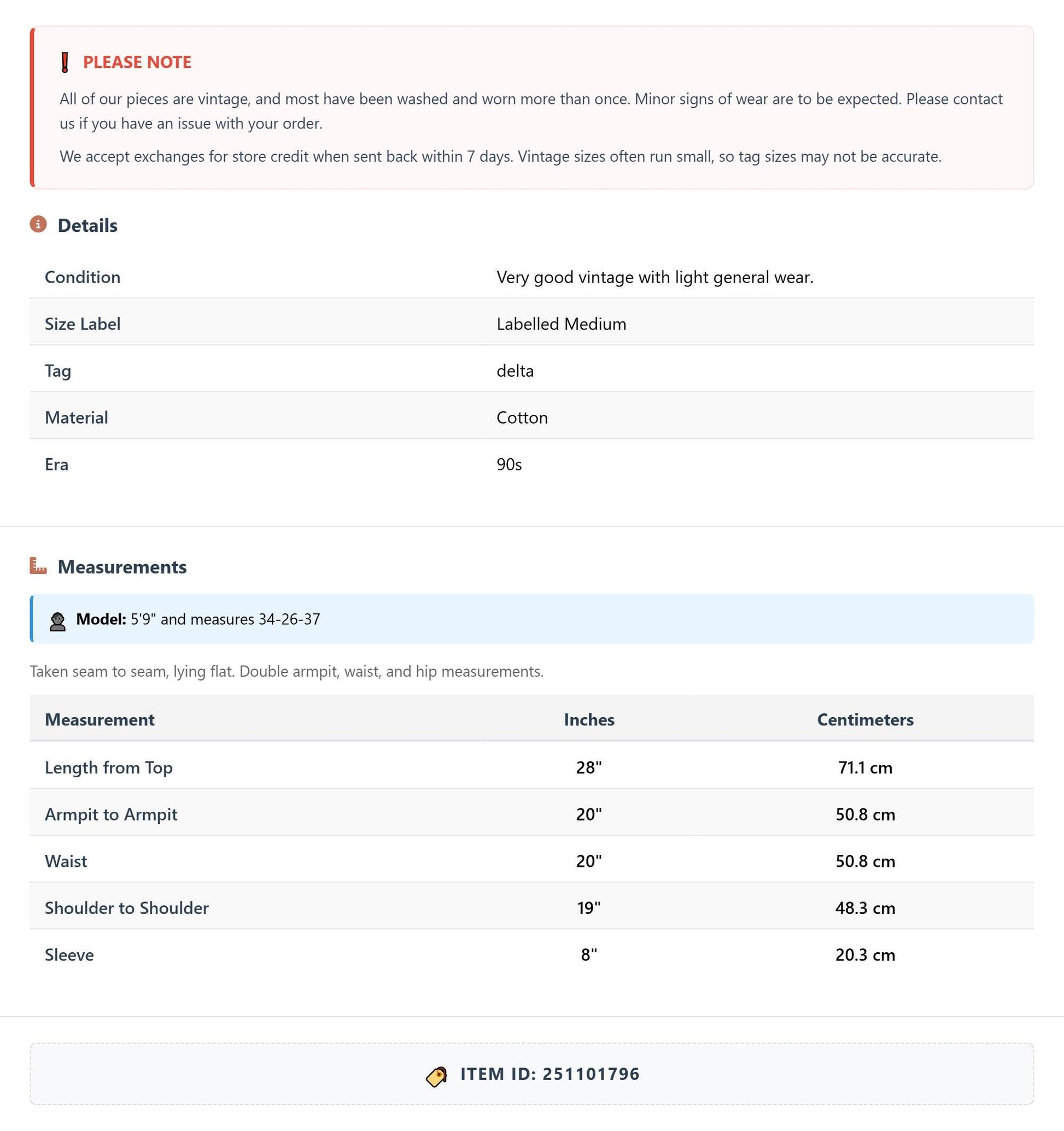The height and width of the screenshot is (1131, 1064).
Task: Click the info icon beside Details
Action: [38, 224]
